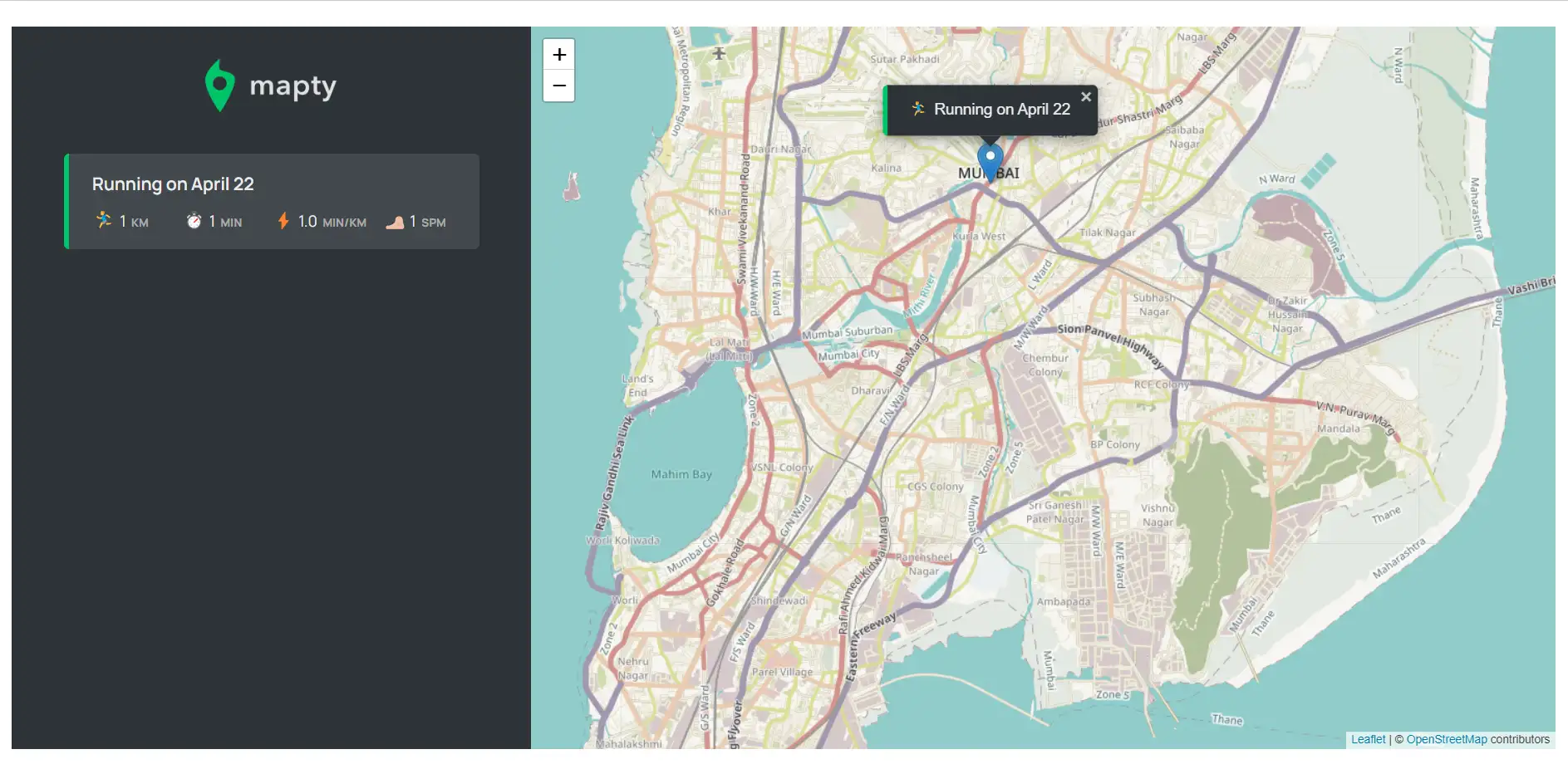Click the footprint cadence icon near 1 SPM
Viewport: 1568px width, 774px height.
click(x=395, y=222)
